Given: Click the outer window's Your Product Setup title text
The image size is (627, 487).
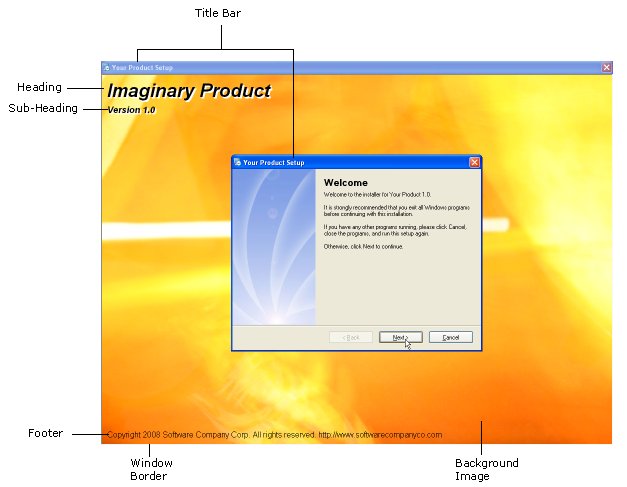Looking at the screenshot, I should coord(142,68).
